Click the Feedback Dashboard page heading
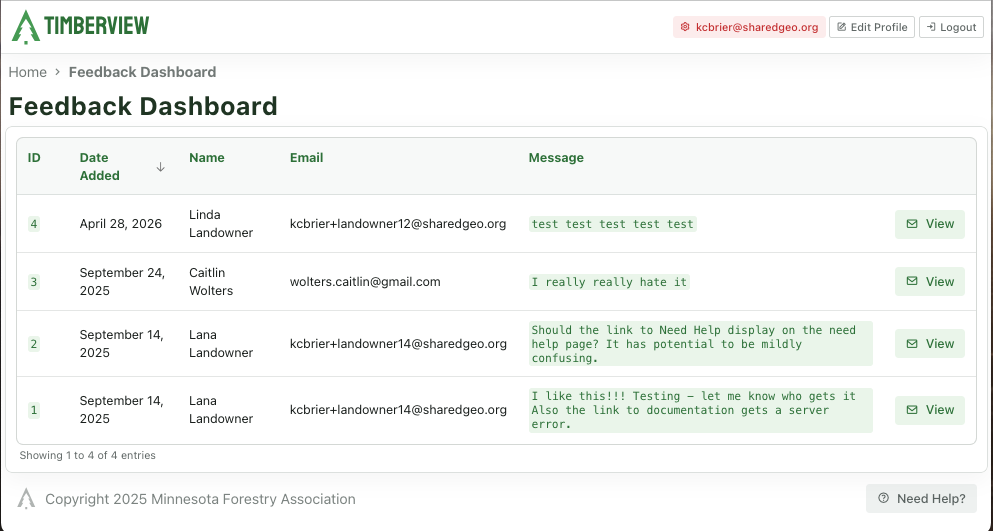This screenshot has height=531, width=993. pos(143,106)
